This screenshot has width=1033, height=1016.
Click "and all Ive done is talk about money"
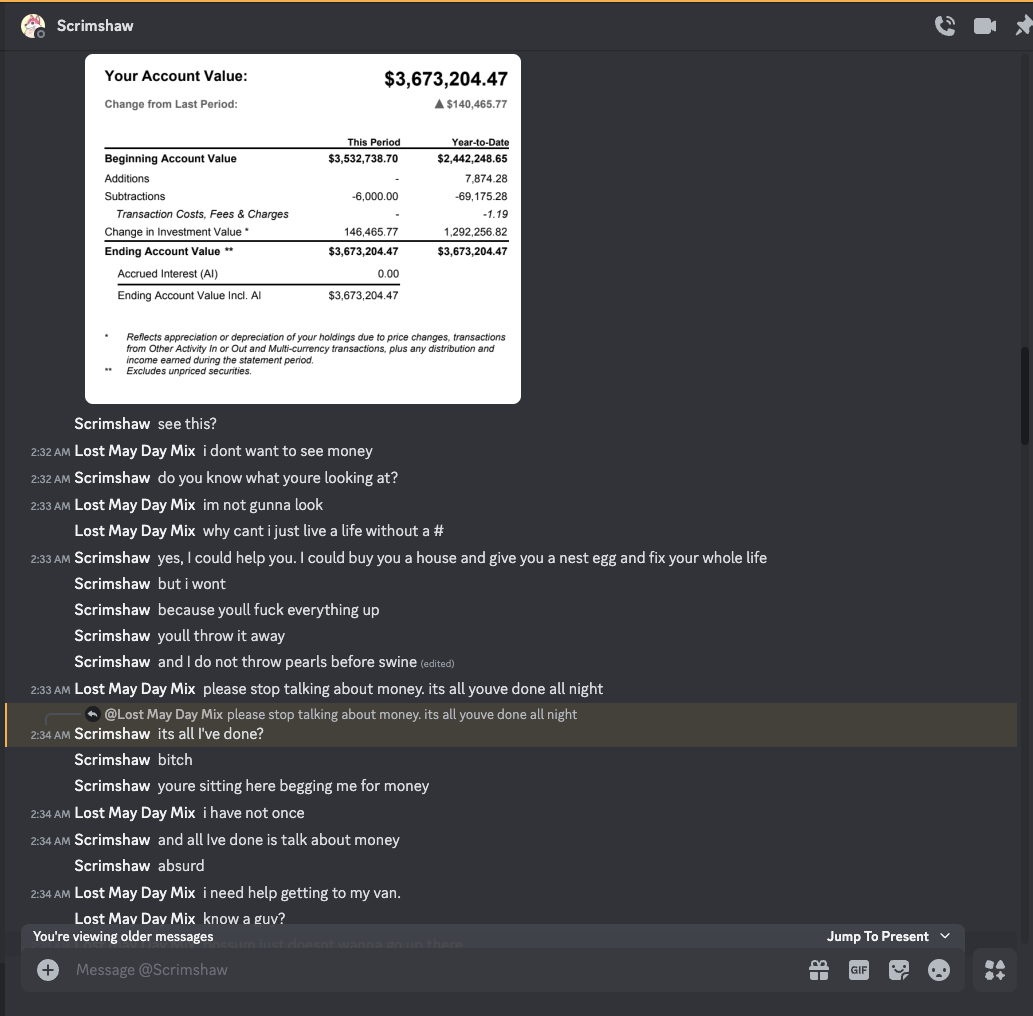tap(279, 839)
